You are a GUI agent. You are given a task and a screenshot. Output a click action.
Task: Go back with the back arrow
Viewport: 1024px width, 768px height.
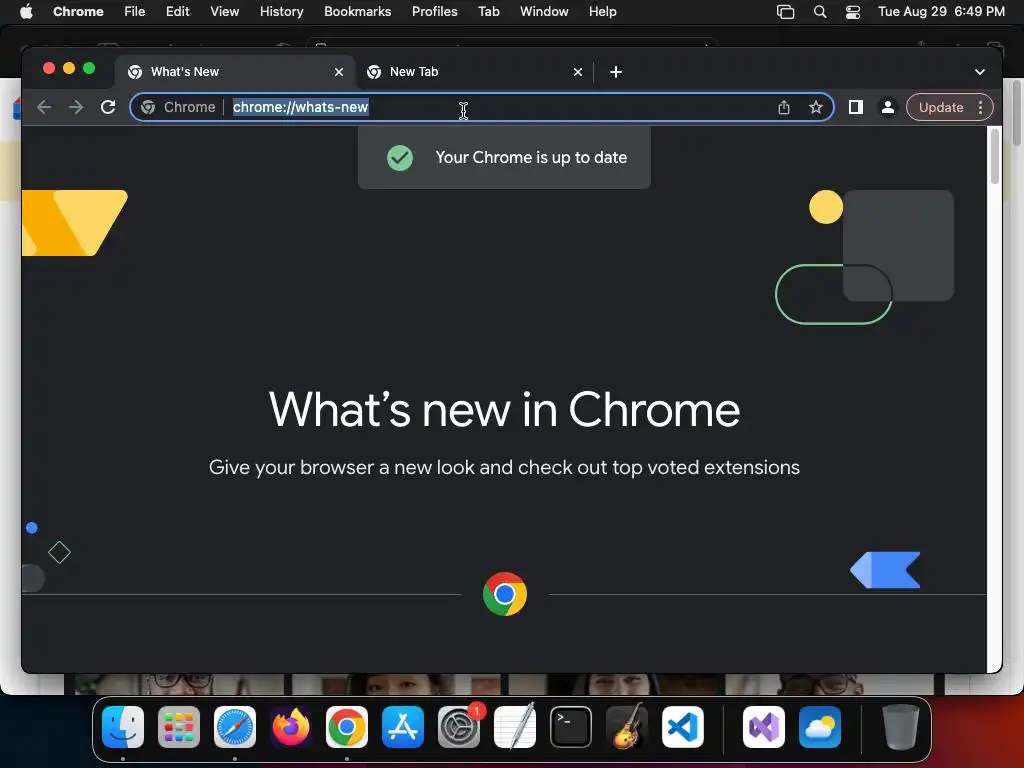[44, 107]
